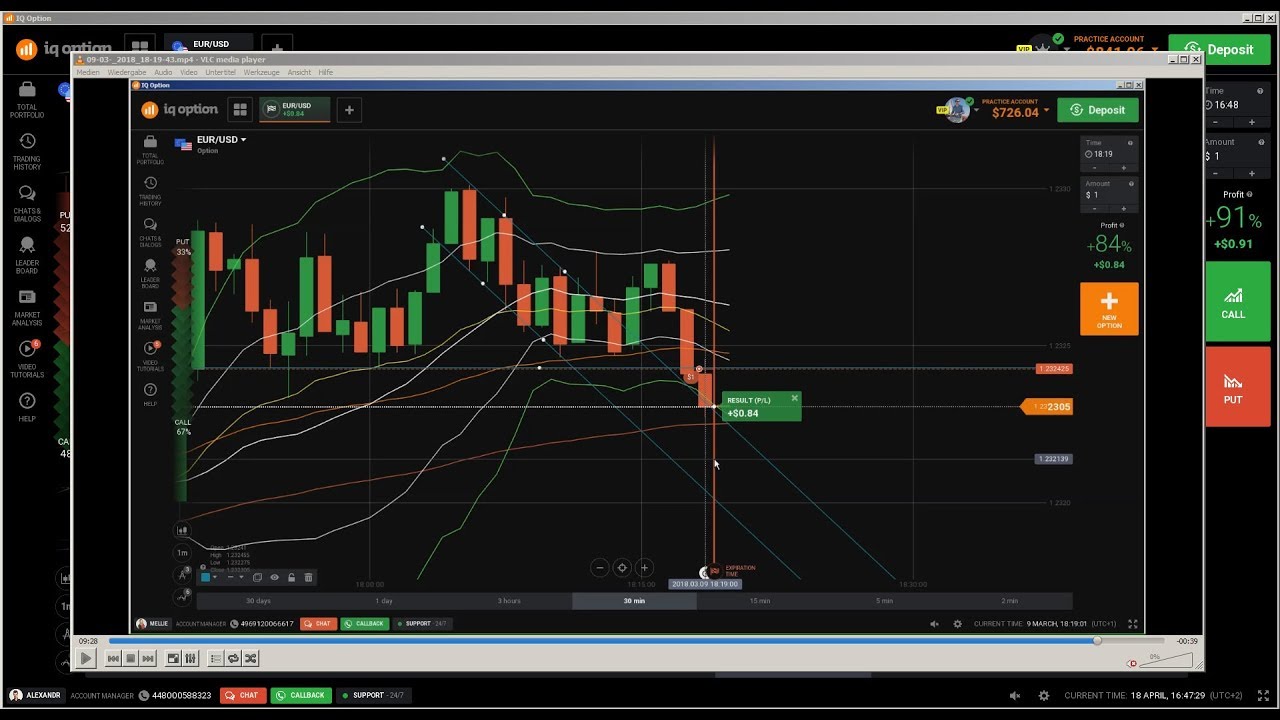Image resolution: width=1280 pixels, height=720 pixels.
Task: Open Ansicht menu in VLC
Action: coord(299,72)
